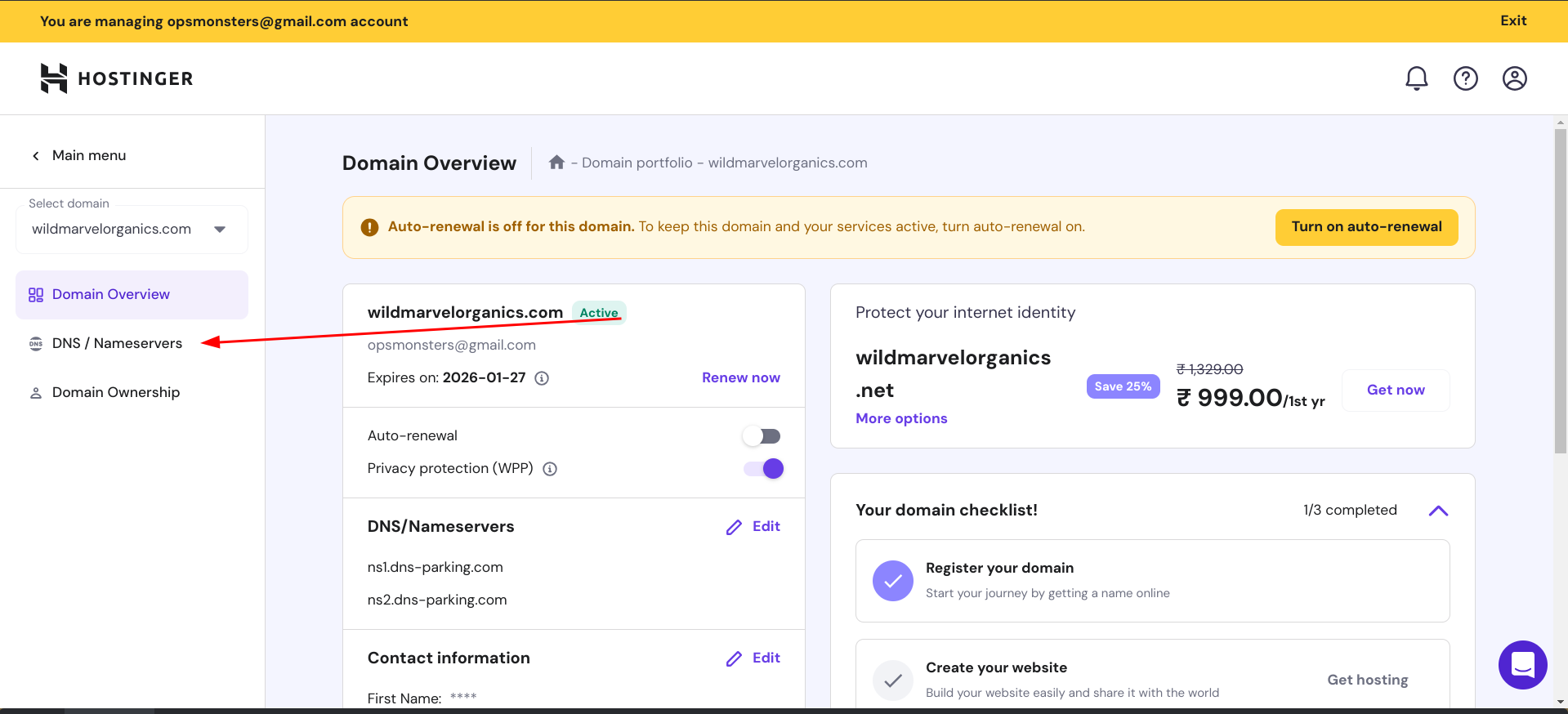Click the Register your domain checkmark
Image resolution: width=1568 pixels, height=714 pixels.
[892, 581]
